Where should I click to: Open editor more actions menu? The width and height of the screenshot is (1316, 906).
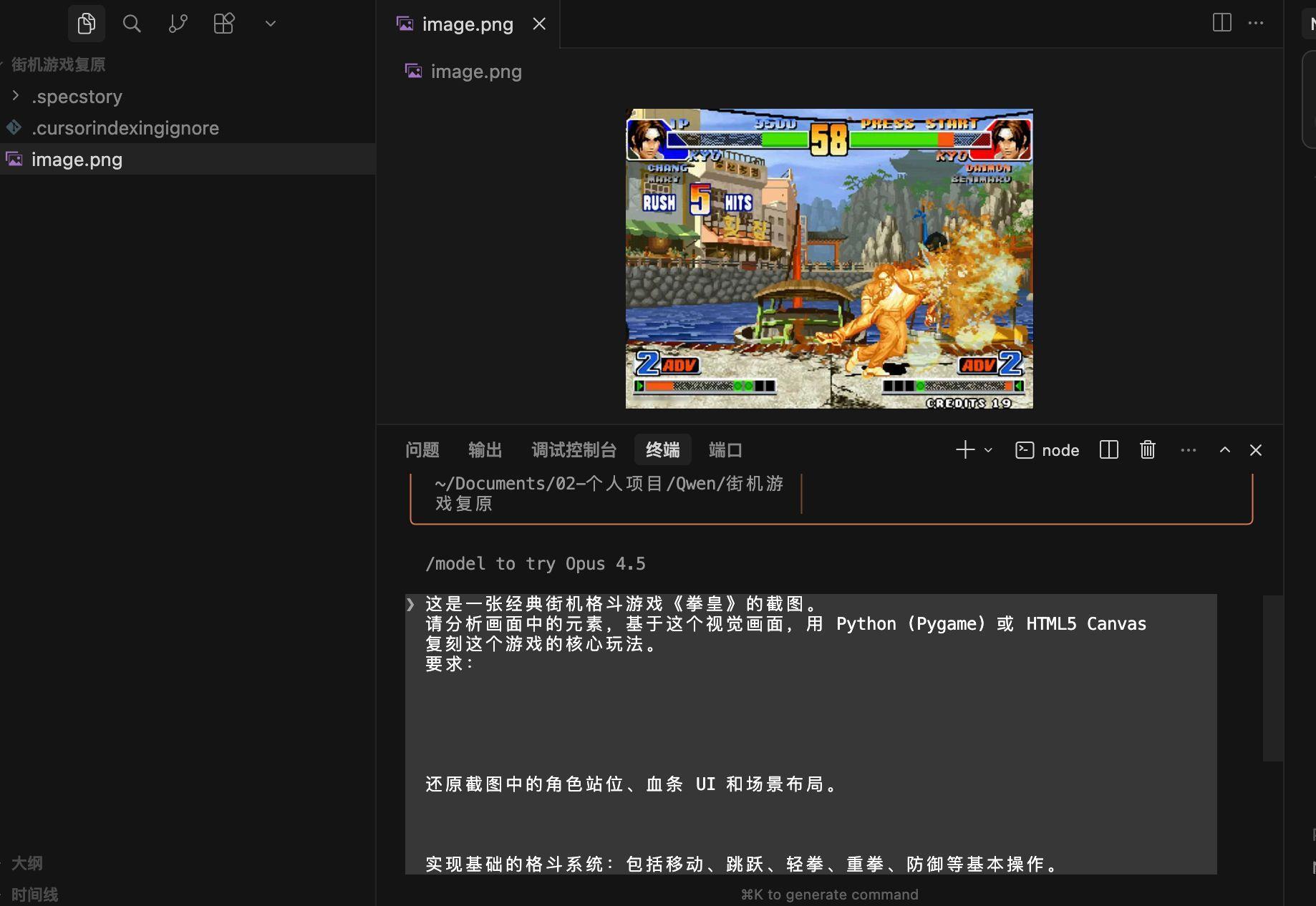(1256, 23)
